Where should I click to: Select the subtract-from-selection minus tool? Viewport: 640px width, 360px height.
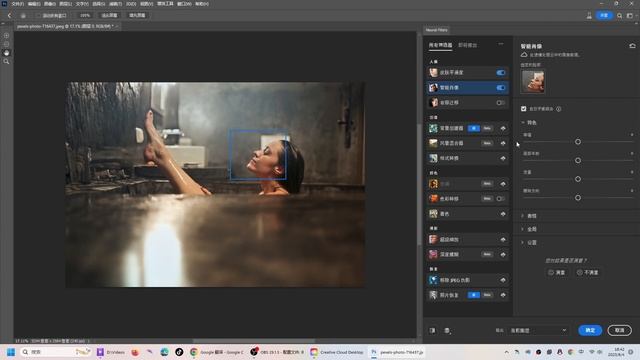[6, 44]
